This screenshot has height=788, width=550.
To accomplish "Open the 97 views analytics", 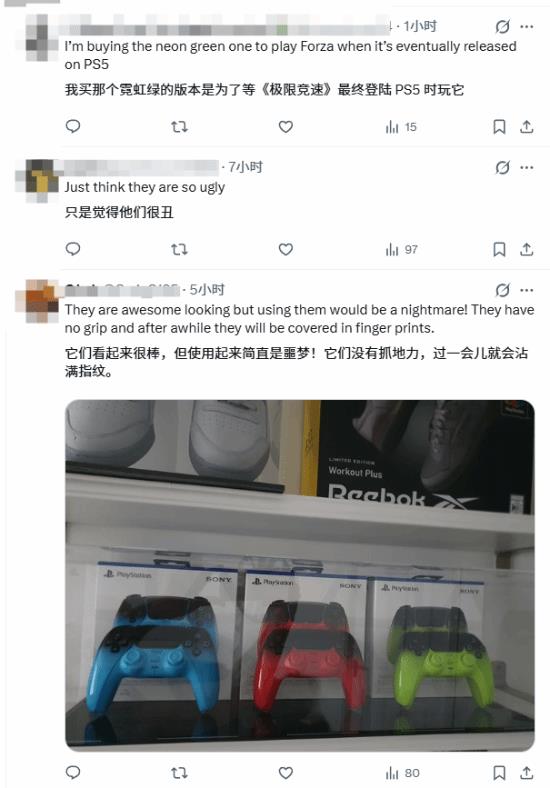I will click(401, 250).
